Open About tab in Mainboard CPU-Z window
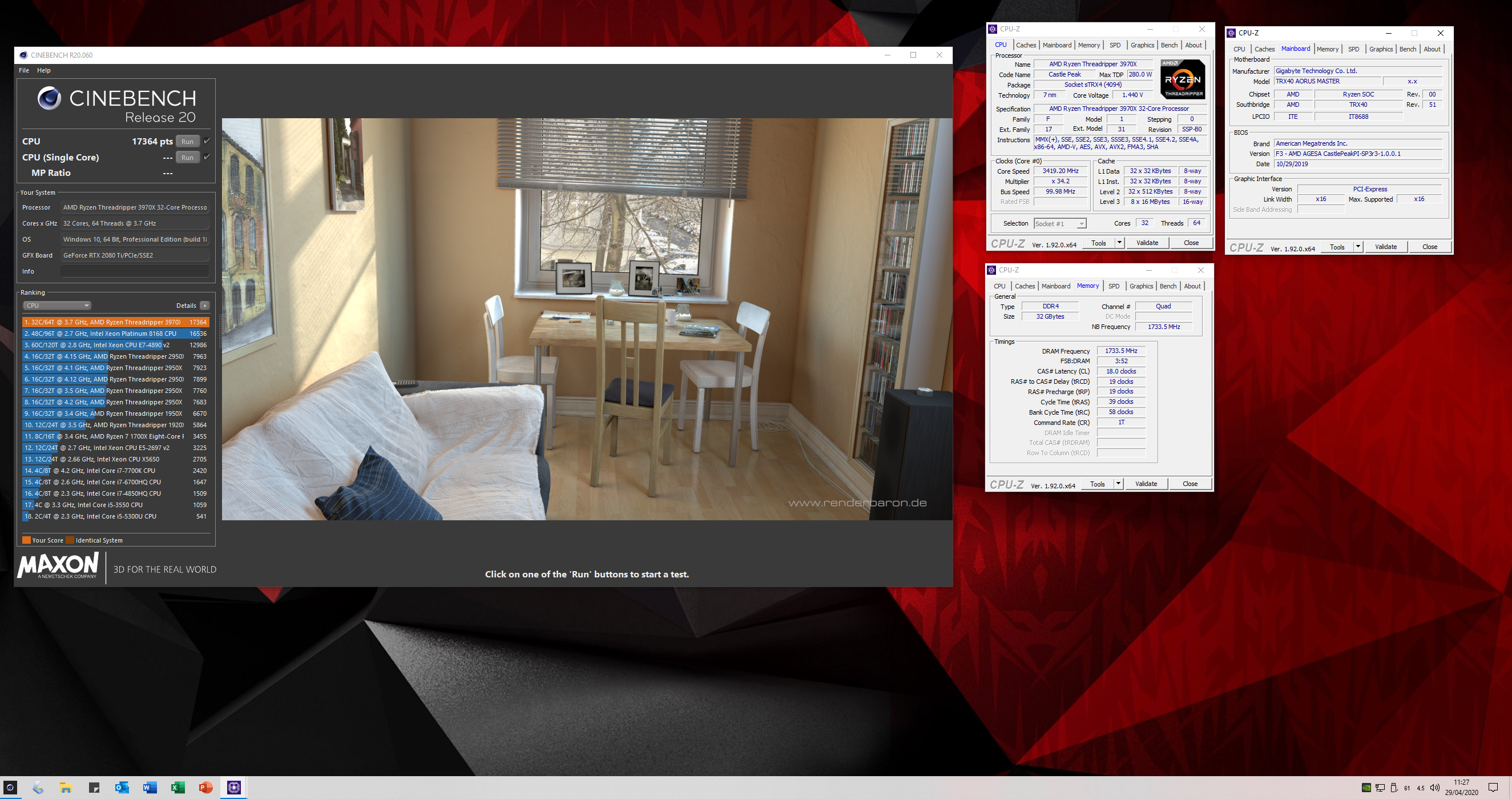The image size is (1512, 799). [1432, 49]
